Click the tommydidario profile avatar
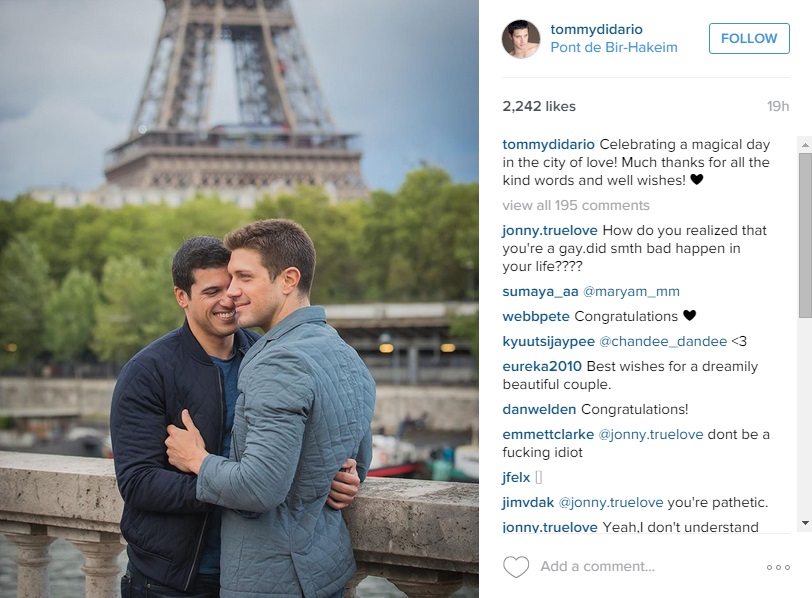 pos(521,39)
